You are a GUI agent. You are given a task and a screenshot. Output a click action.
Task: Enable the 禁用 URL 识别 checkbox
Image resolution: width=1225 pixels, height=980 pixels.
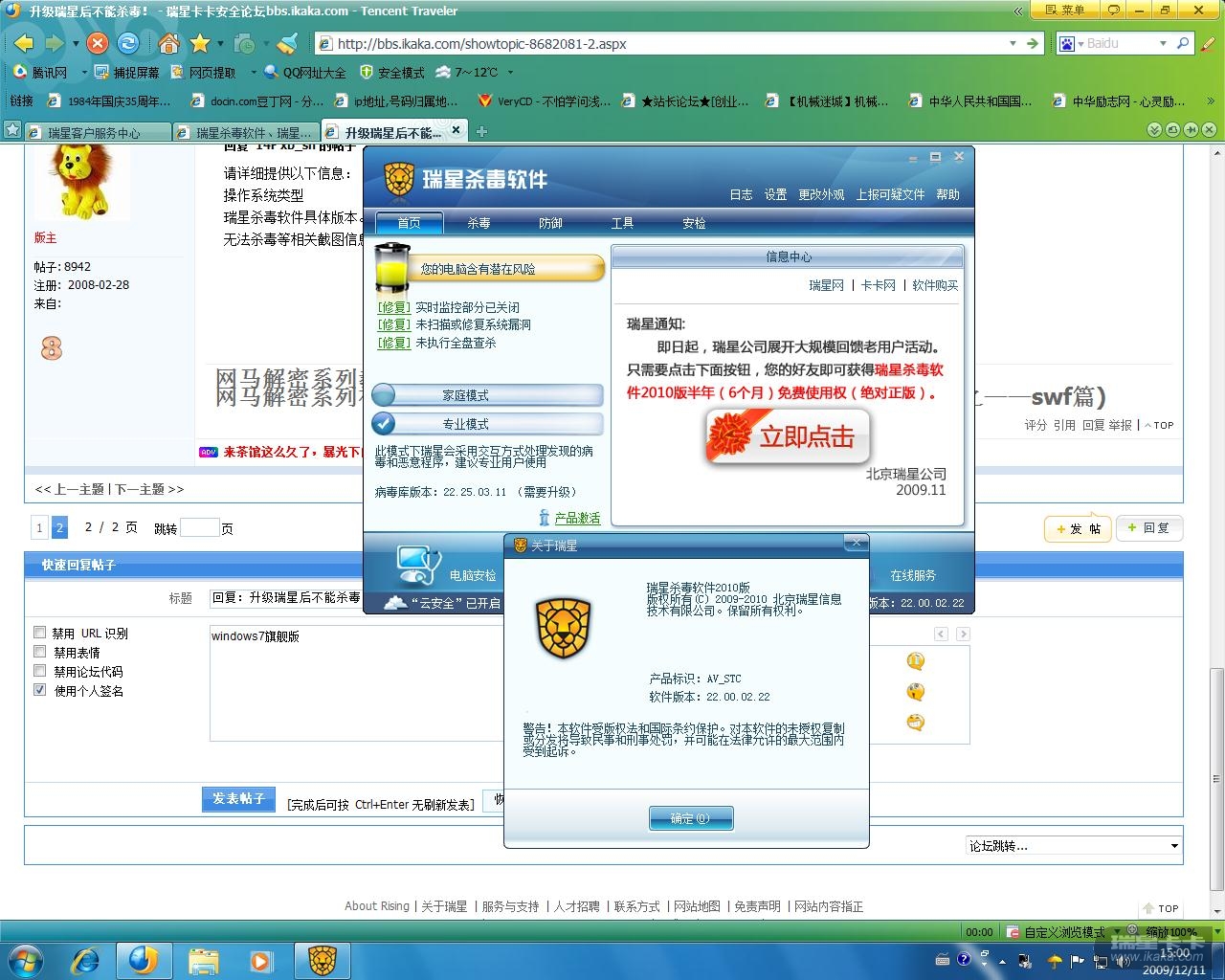coord(40,633)
